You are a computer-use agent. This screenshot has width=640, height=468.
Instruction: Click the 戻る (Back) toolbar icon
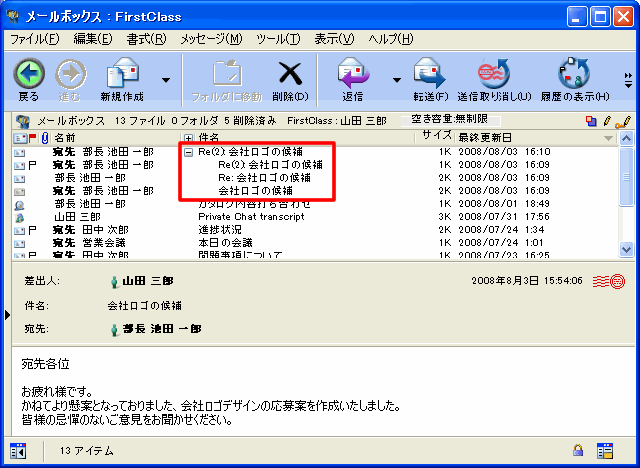coord(29,73)
